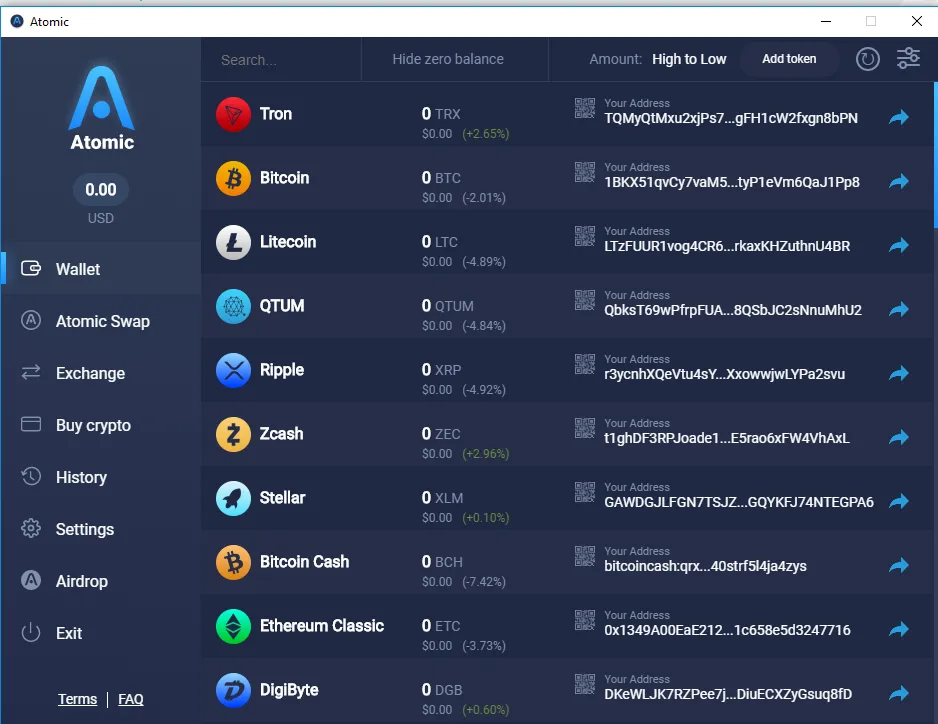
Task: Show QR code for DigiByte address
Action: coord(585,685)
